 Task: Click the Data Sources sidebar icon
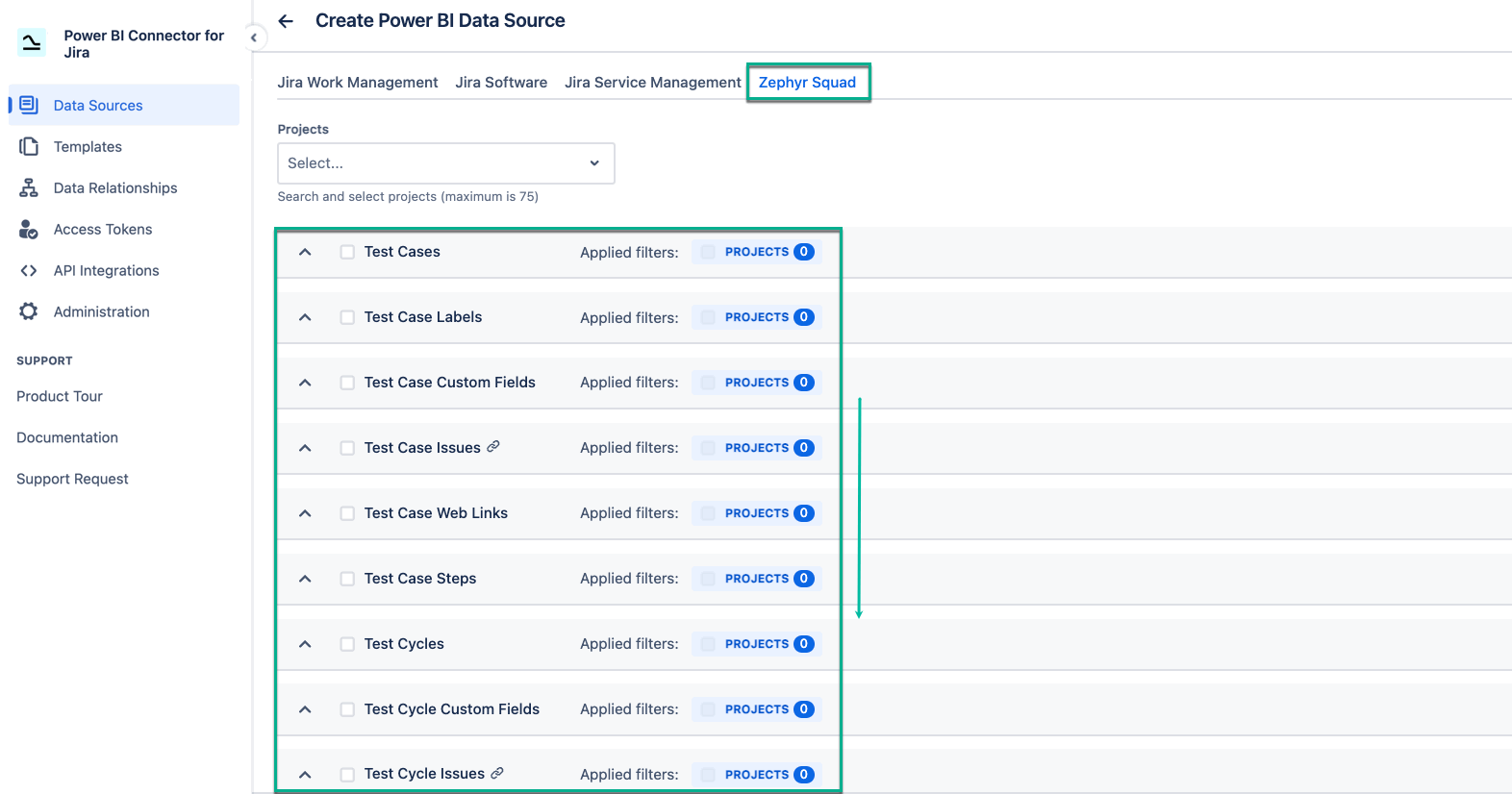pos(29,105)
